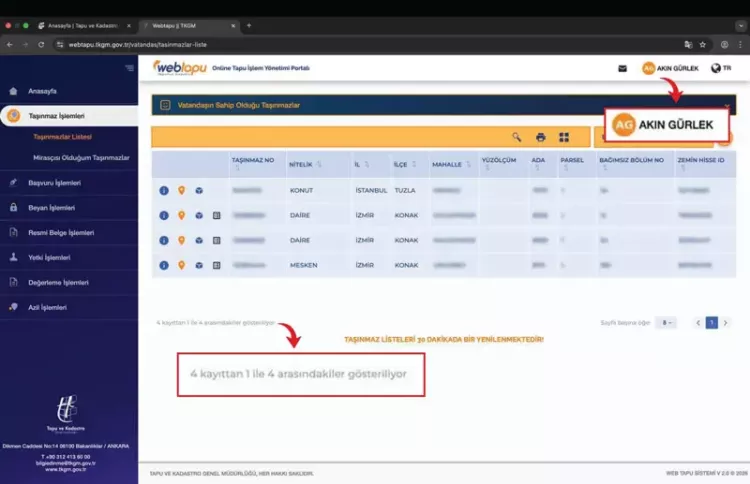Viewport: 750px width, 484px height.
Task: Click the info icon in the KONUT row
Action: point(164,190)
